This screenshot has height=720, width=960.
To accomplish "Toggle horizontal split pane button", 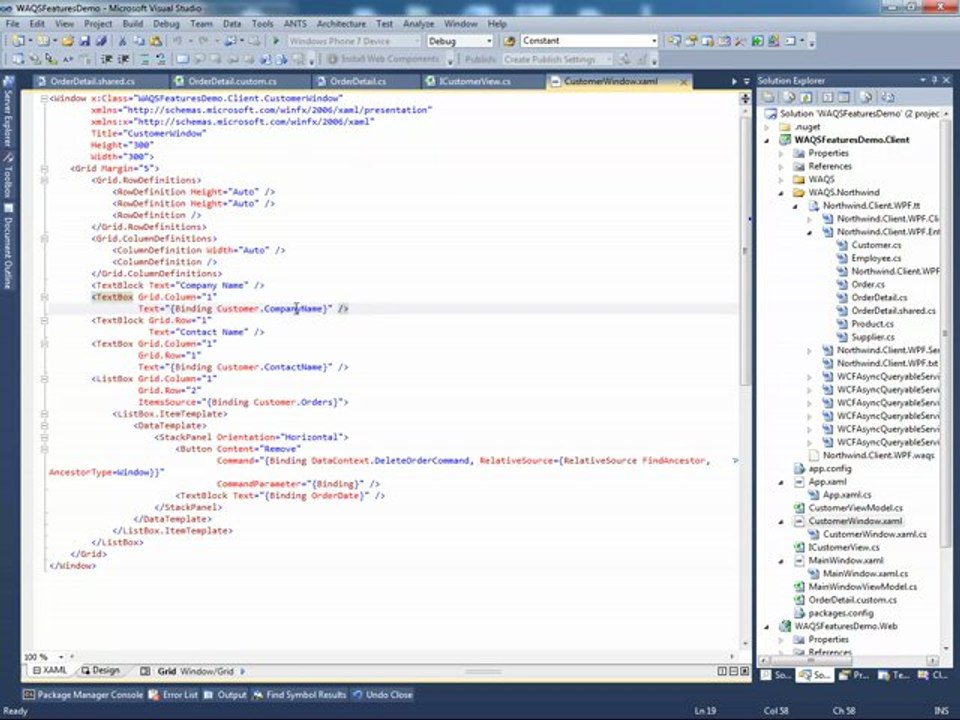I will click(733, 671).
